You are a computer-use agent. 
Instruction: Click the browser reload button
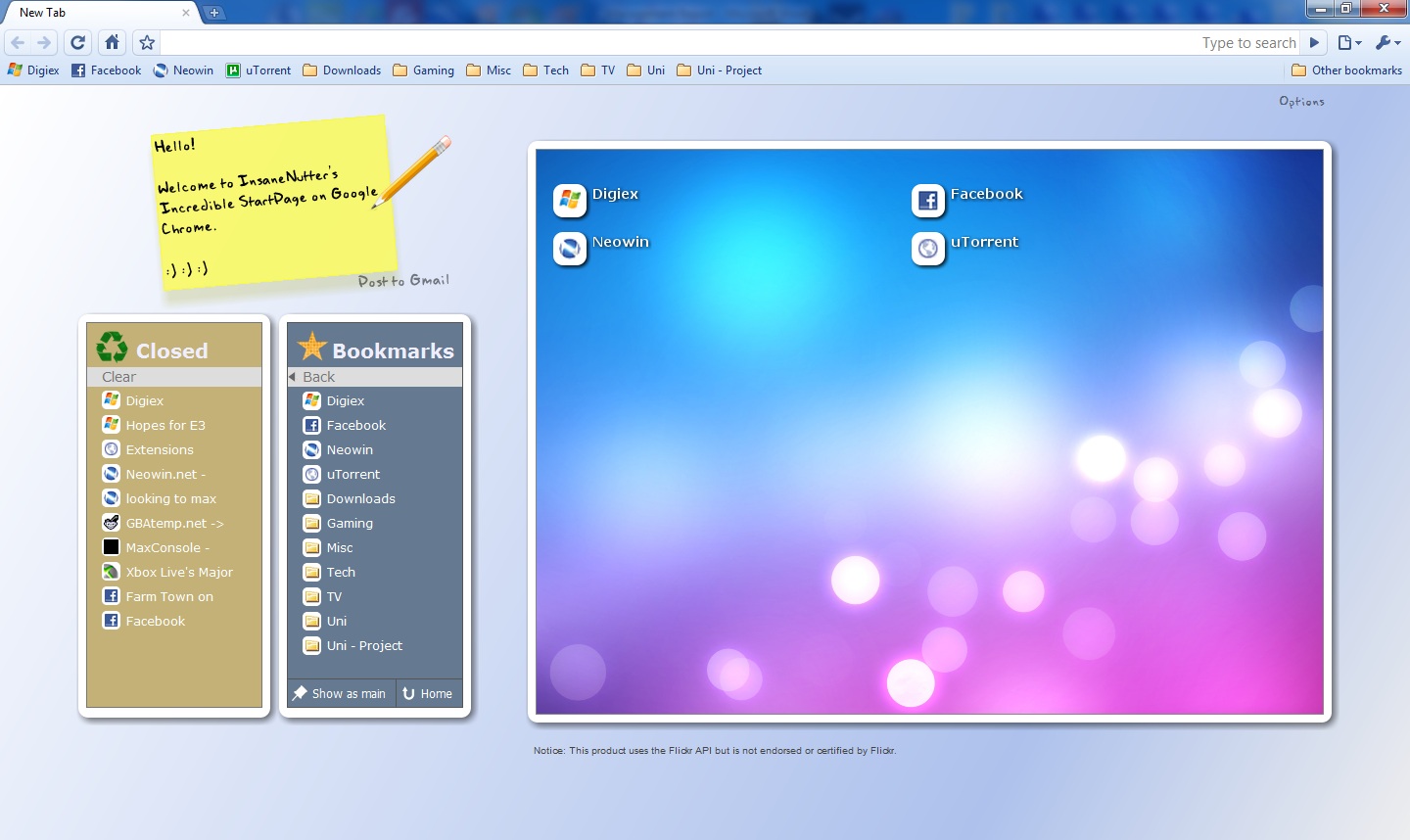(78, 42)
